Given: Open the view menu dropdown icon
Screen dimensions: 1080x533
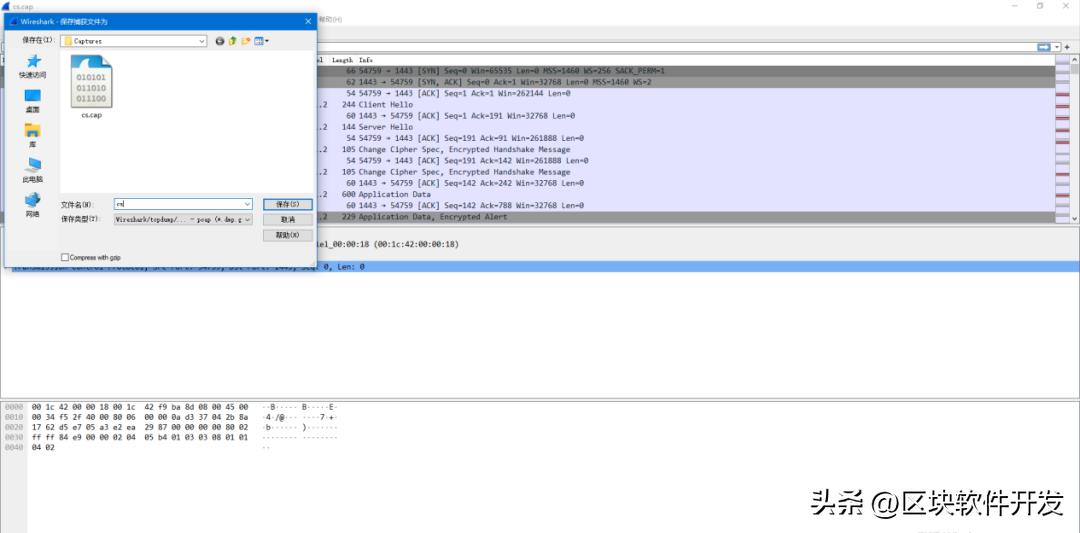Looking at the screenshot, I should pos(262,41).
